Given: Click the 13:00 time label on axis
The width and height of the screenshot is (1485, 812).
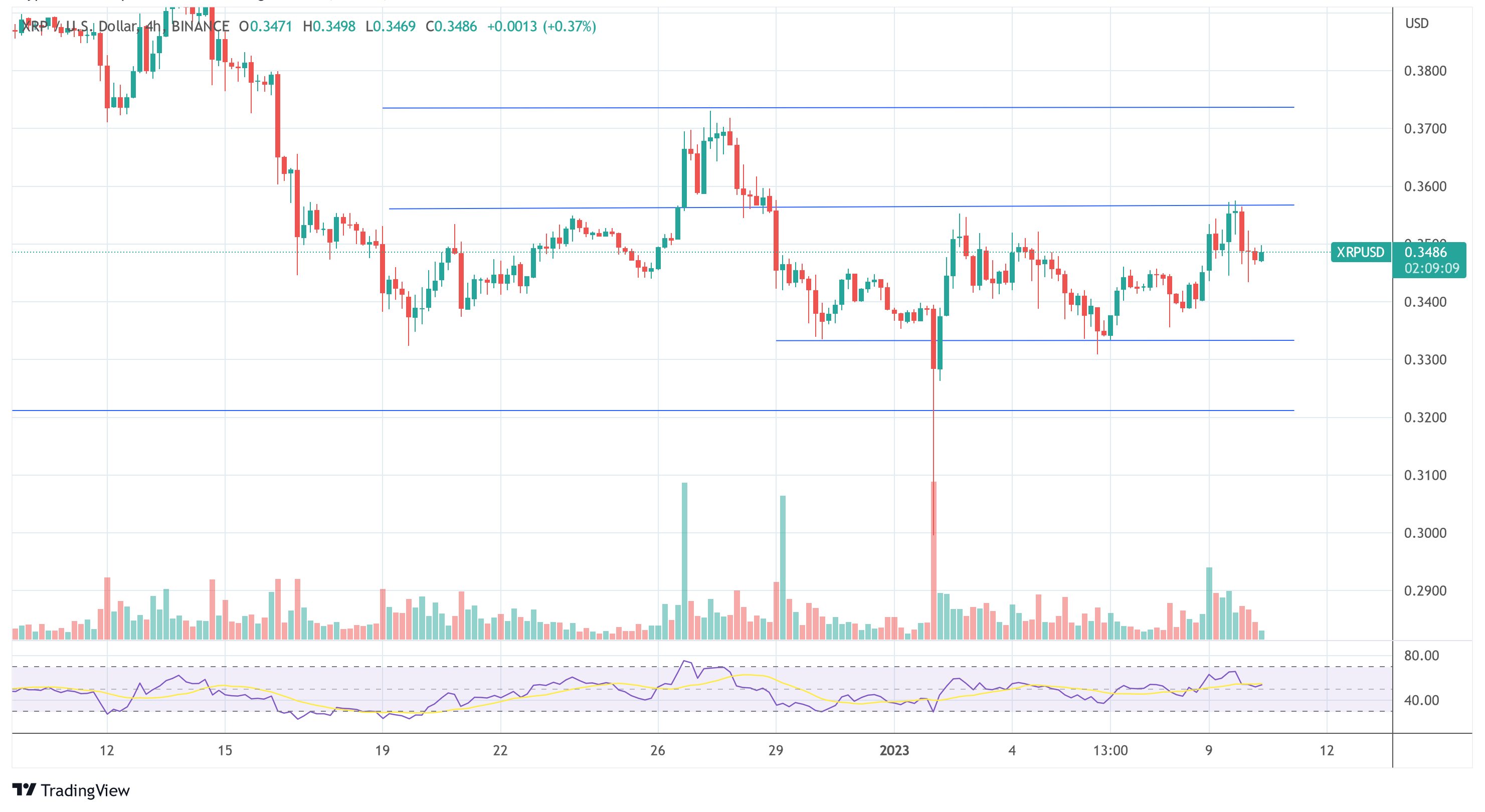Looking at the screenshot, I should [x=1110, y=751].
